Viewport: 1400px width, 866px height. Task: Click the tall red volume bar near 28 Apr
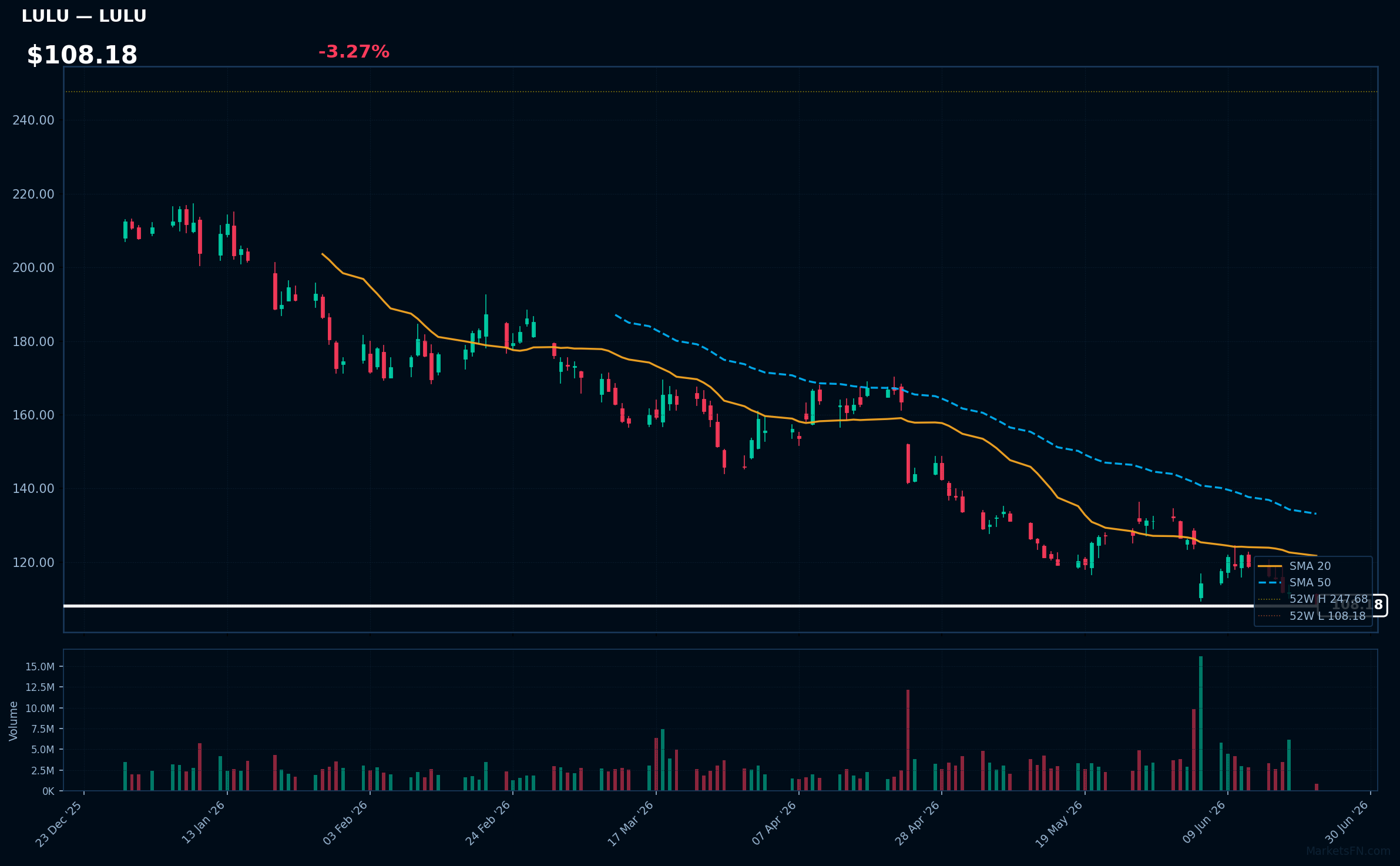tap(908, 740)
